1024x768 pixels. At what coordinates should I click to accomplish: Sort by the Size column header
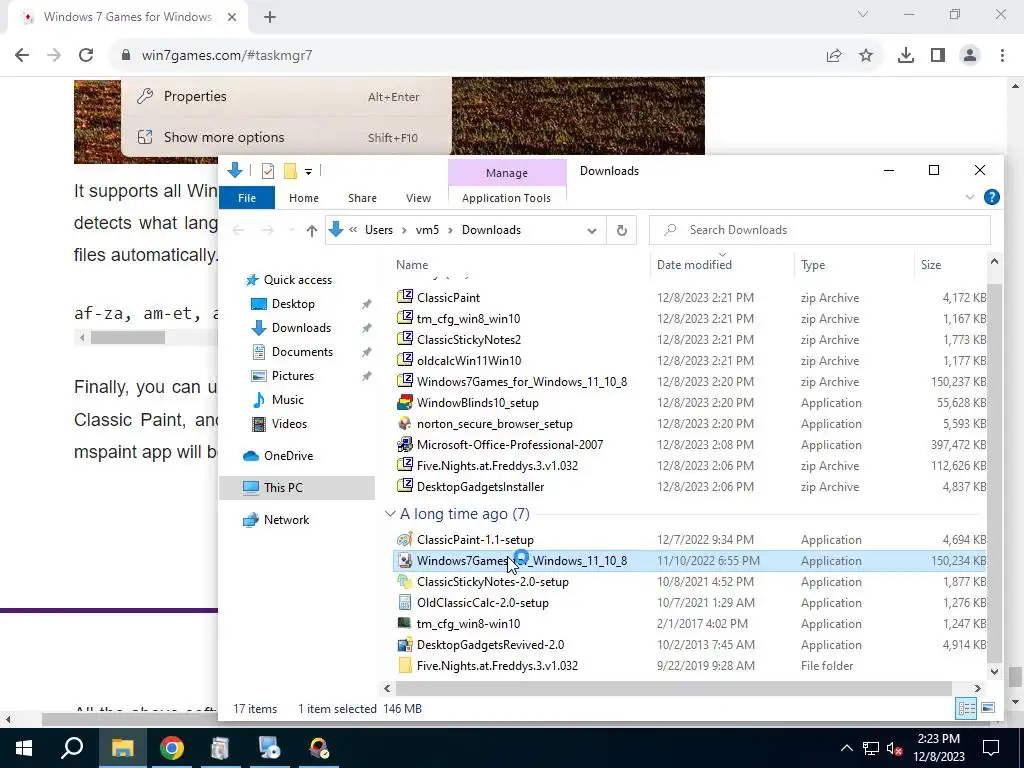[931, 265]
